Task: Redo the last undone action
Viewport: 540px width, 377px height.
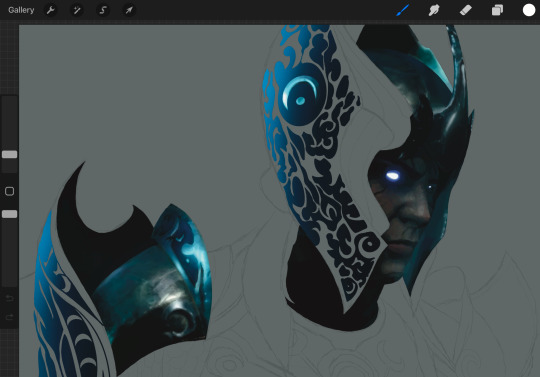Action: (9, 317)
